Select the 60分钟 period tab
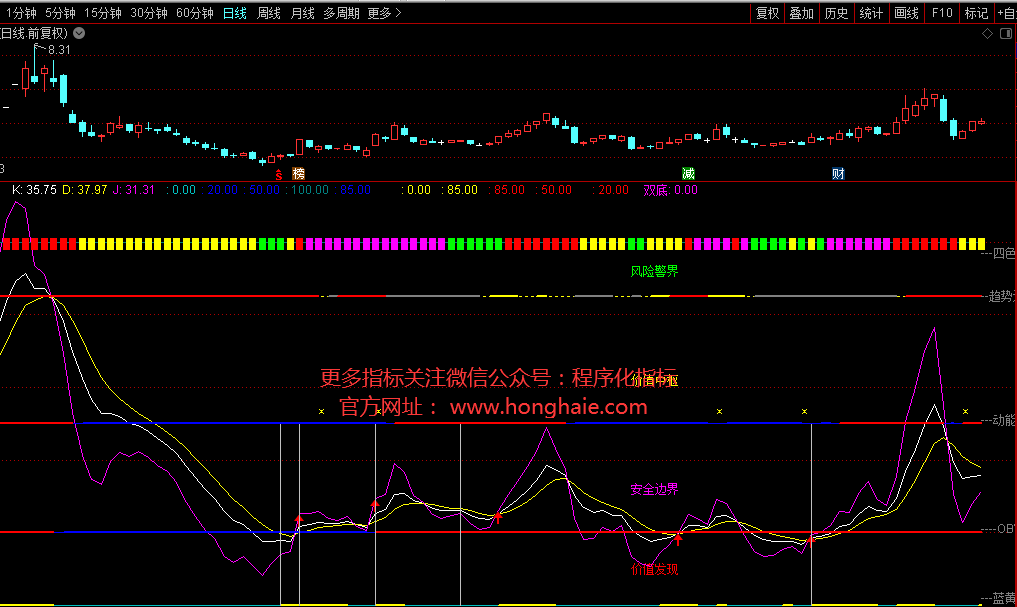Image resolution: width=1017 pixels, height=607 pixels. (194, 13)
